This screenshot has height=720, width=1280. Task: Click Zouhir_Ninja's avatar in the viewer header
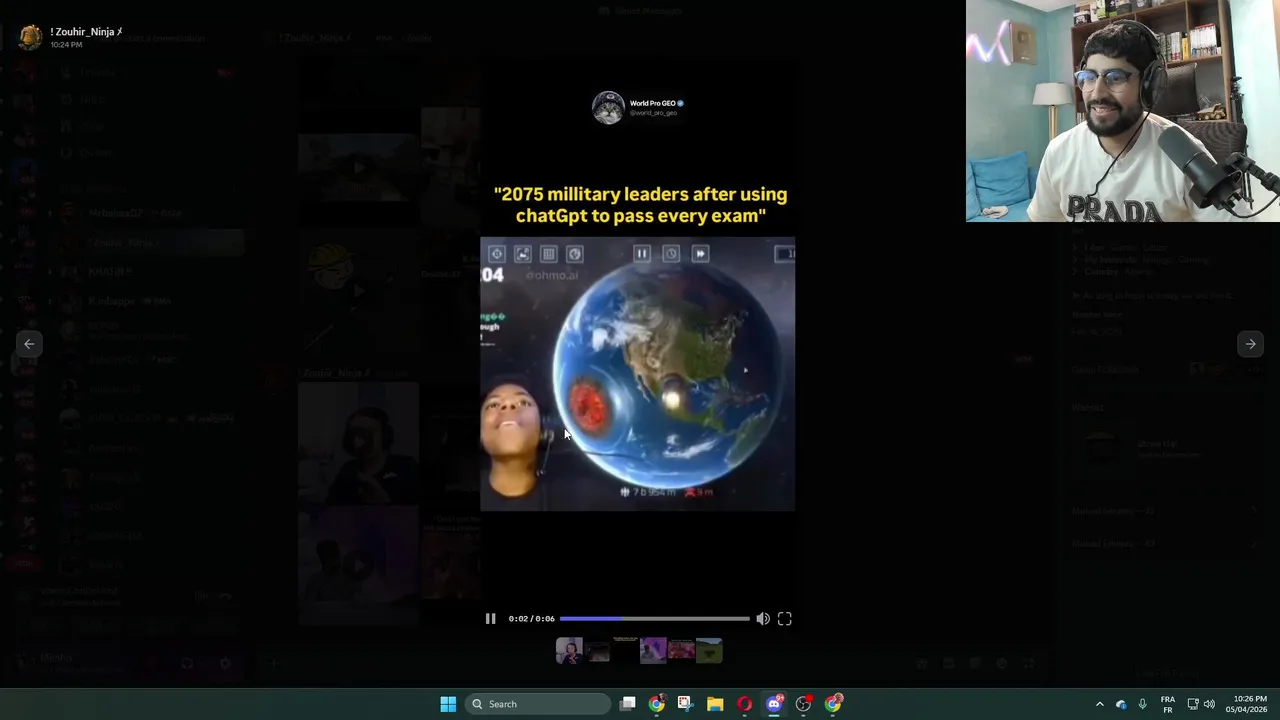pos(31,37)
